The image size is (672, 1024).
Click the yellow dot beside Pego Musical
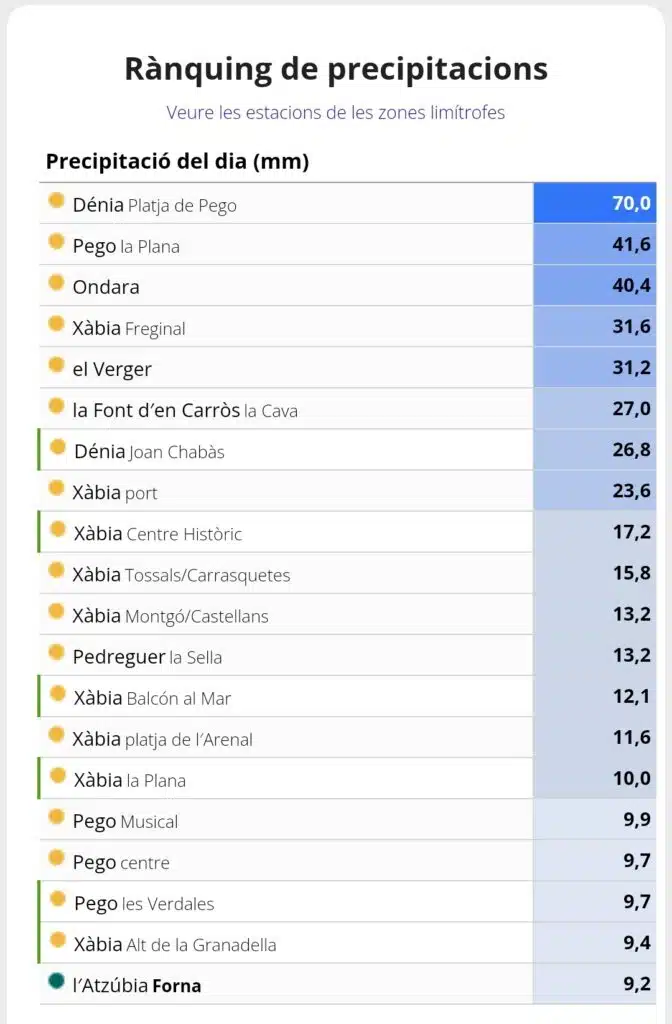pos(56,817)
